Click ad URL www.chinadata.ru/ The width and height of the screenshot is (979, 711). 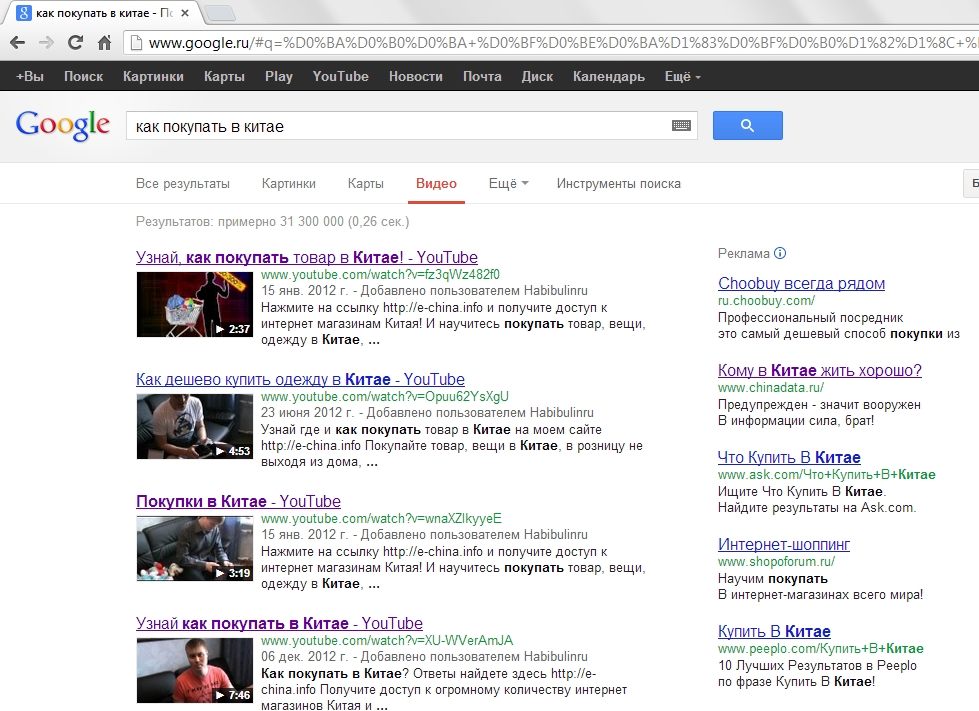[771, 387]
